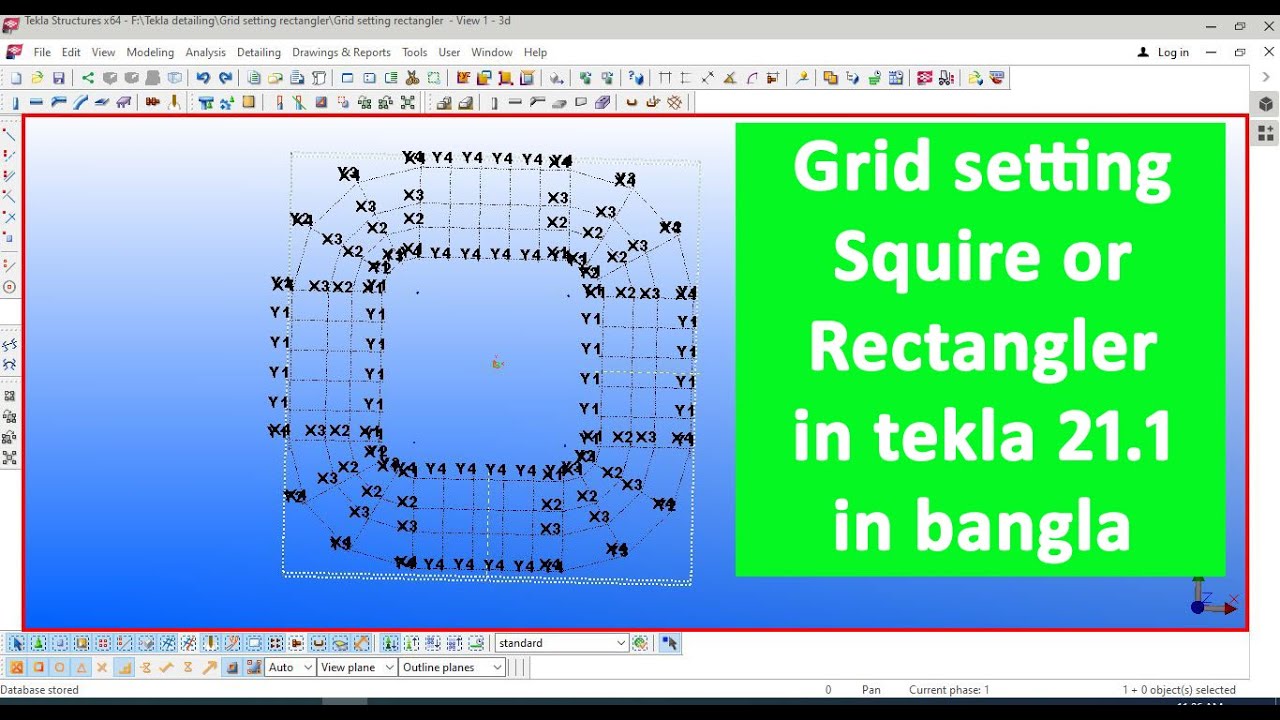Open the 3D cube side panel icon

click(x=1265, y=104)
